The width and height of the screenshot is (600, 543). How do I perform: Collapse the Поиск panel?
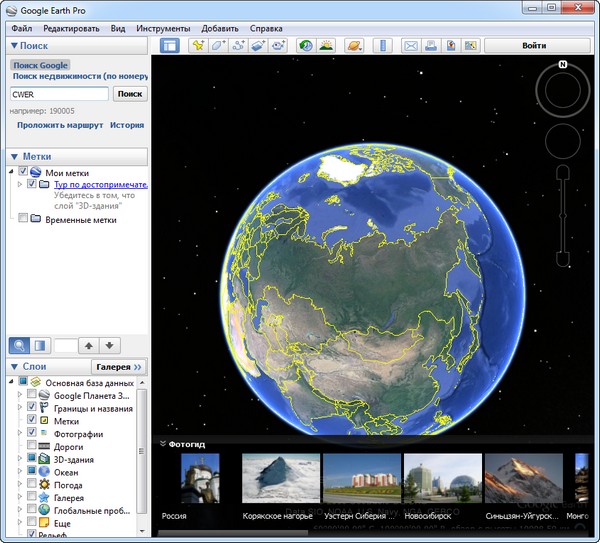[14, 46]
